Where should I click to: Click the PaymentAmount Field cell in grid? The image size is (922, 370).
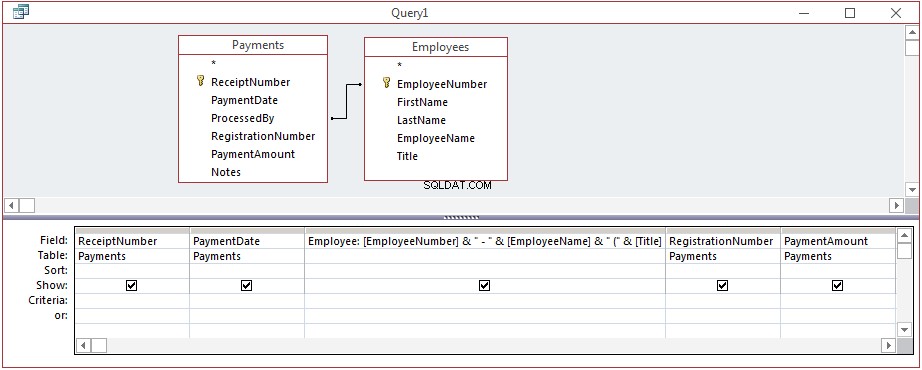coord(838,241)
